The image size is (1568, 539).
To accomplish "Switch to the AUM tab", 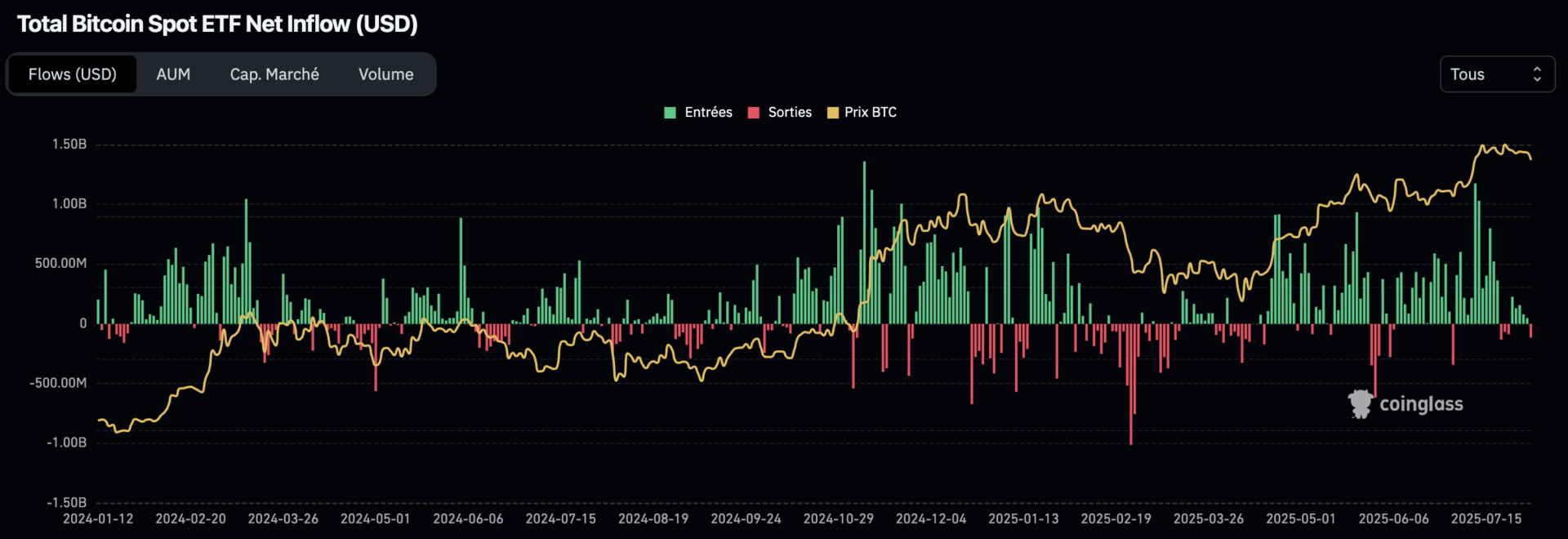I will pyautogui.click(x=173, y=74).
